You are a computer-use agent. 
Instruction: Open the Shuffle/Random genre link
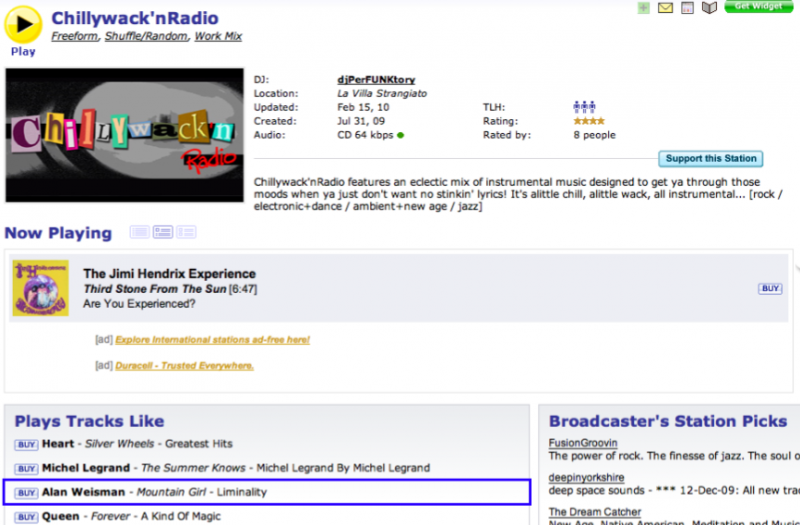coord(145,37)
